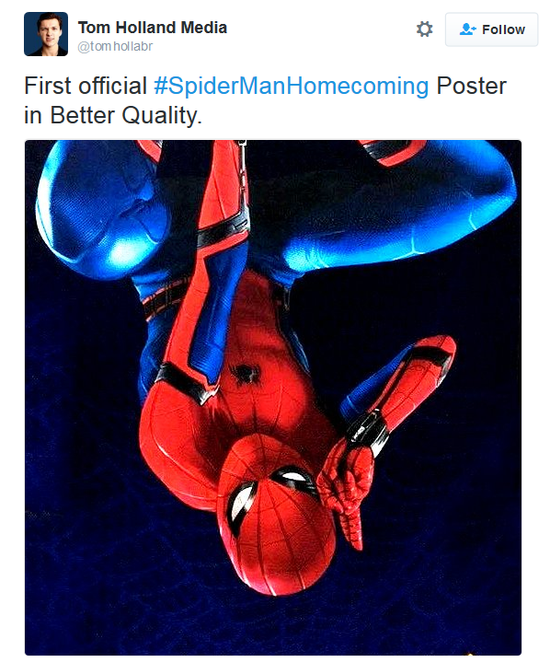Image resolution: width=550 pixels, height=662 pixels.
Task: Click the red boot at poster top
Action: point(393,152)
